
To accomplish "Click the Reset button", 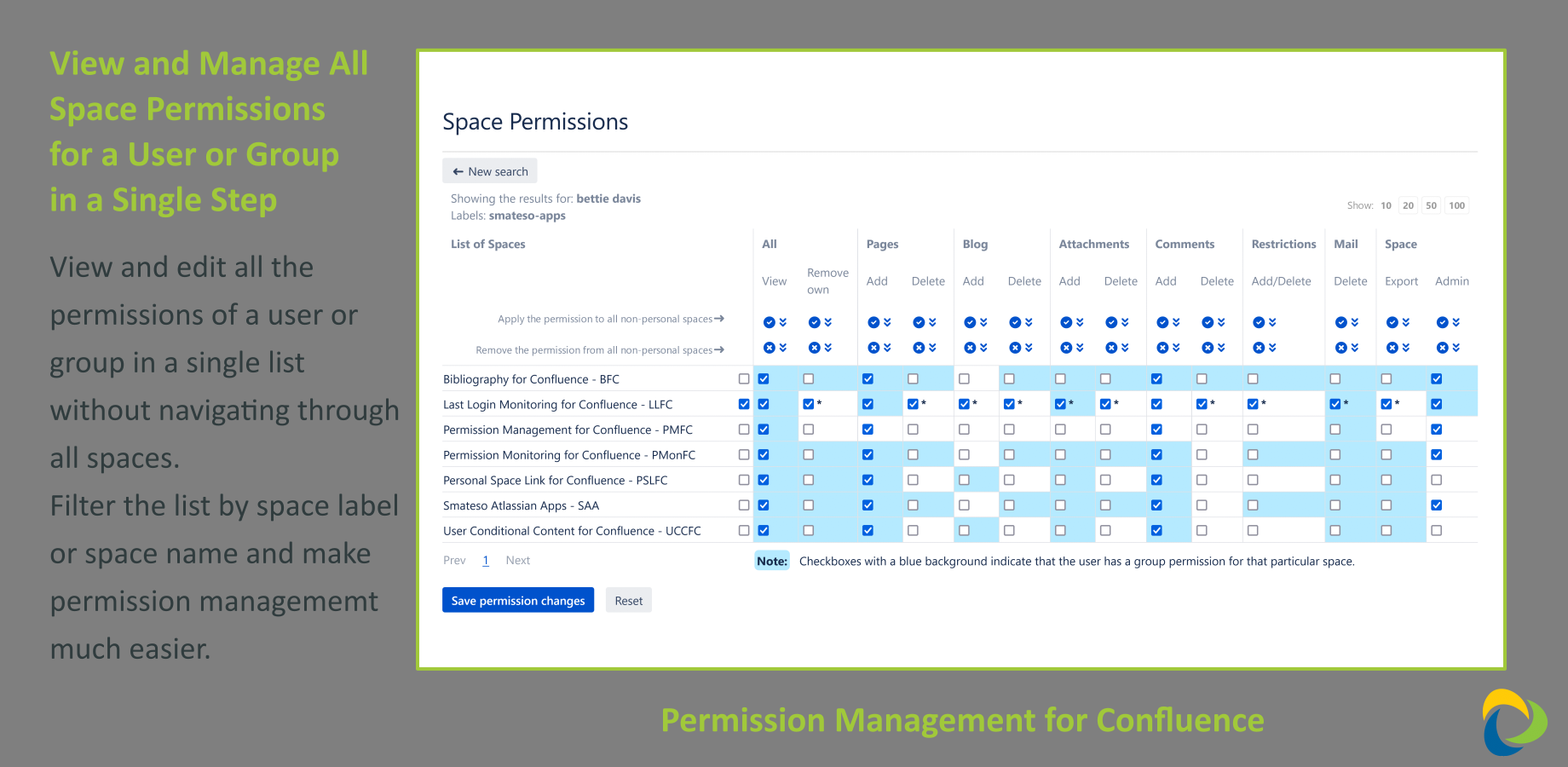I will click(629, 600).
